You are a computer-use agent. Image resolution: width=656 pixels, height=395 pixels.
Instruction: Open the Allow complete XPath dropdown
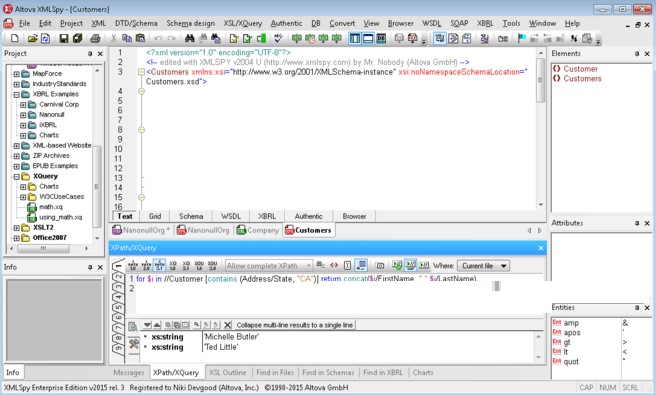click(x=269, y=266)
